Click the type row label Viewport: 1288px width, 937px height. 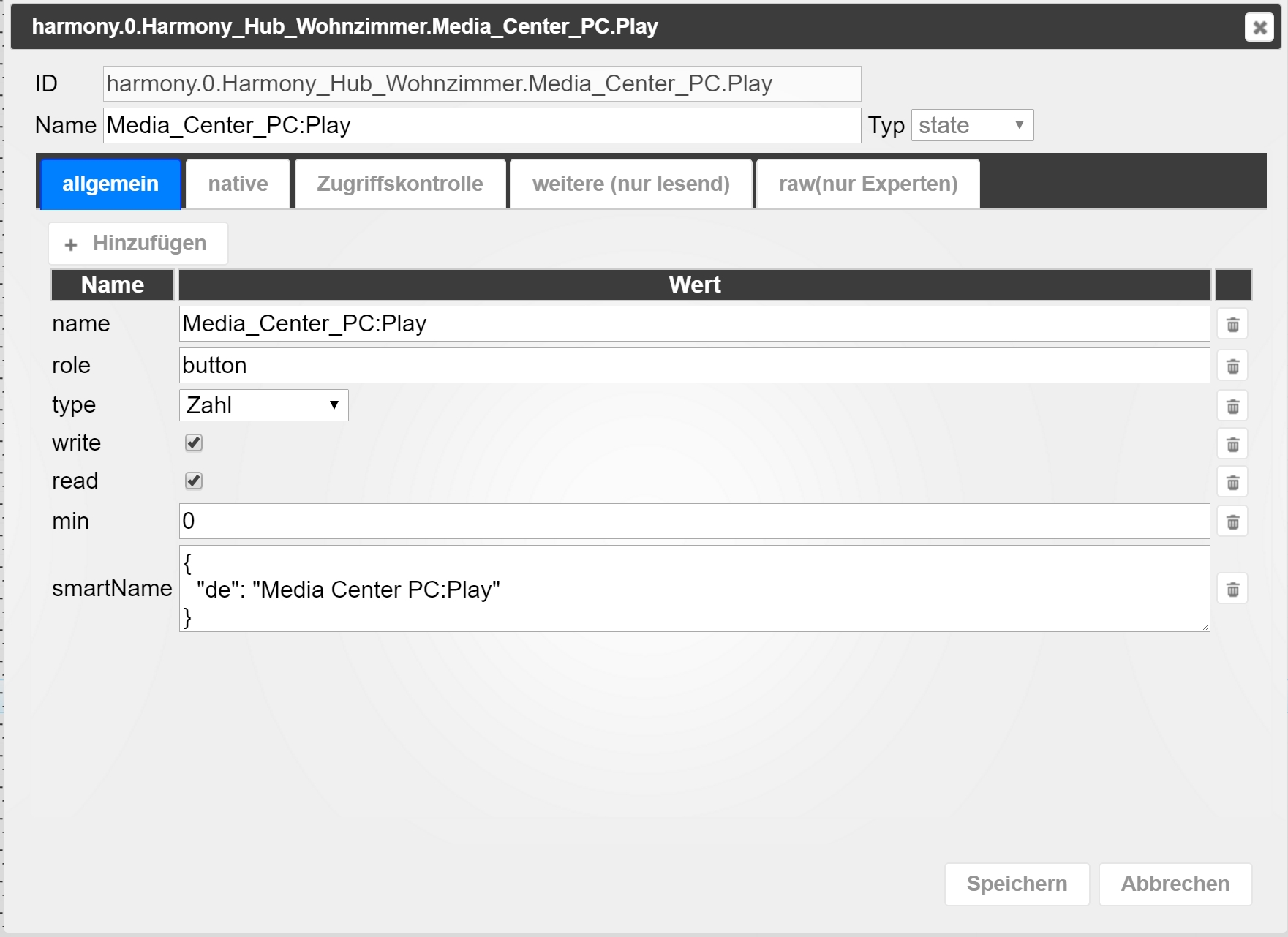(74, 404)
